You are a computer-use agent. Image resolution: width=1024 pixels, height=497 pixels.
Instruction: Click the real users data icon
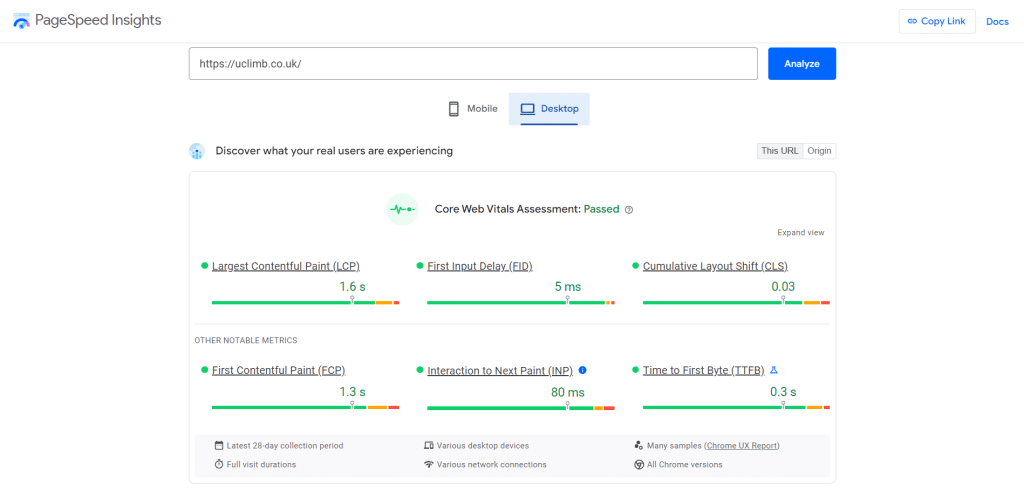pos(197,152)
